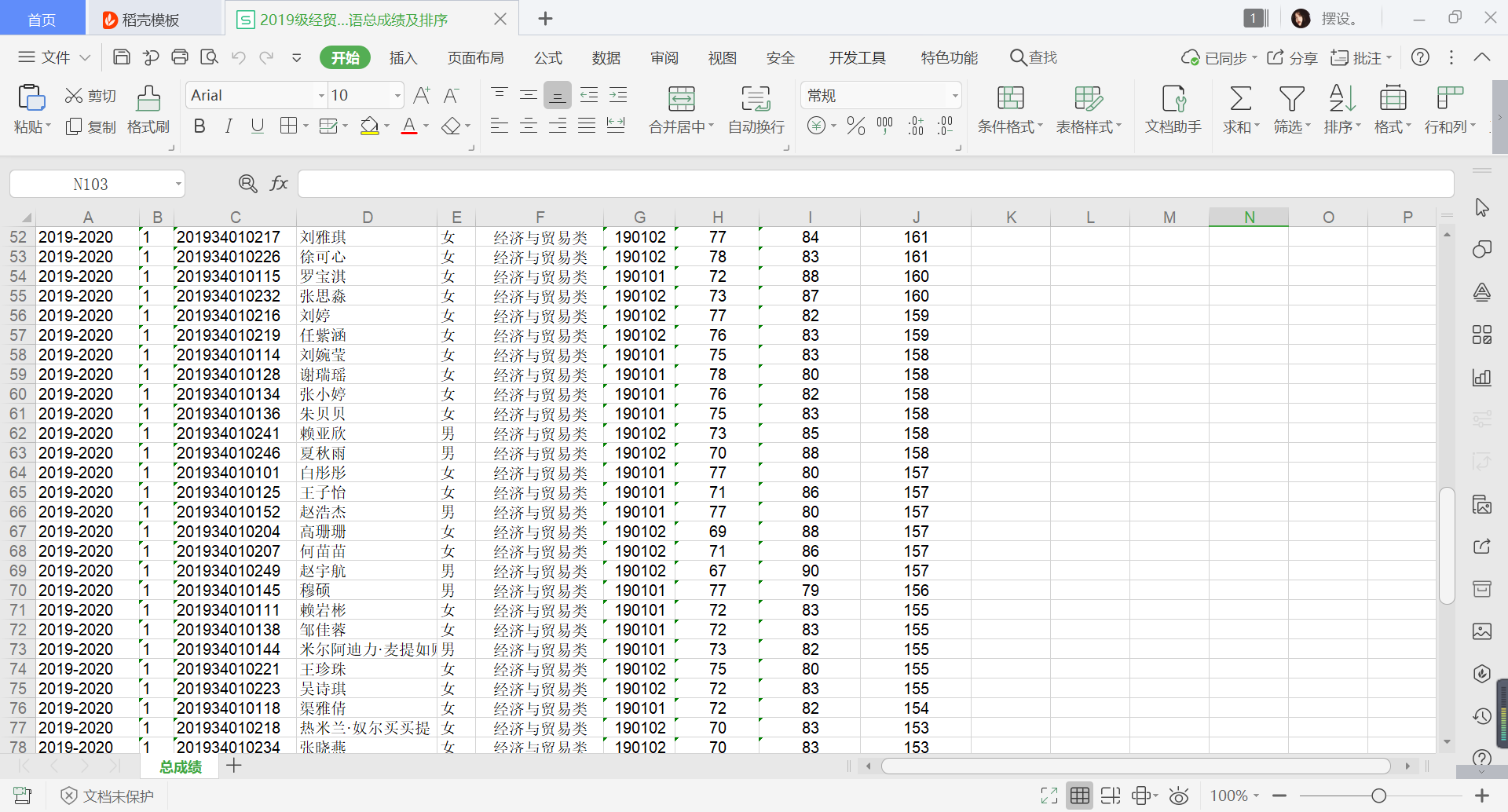Image resolution: width=1508 pixels, height=812 pixels.
Task: Cut selection with the 剪切 scissors
Action: 90,96
